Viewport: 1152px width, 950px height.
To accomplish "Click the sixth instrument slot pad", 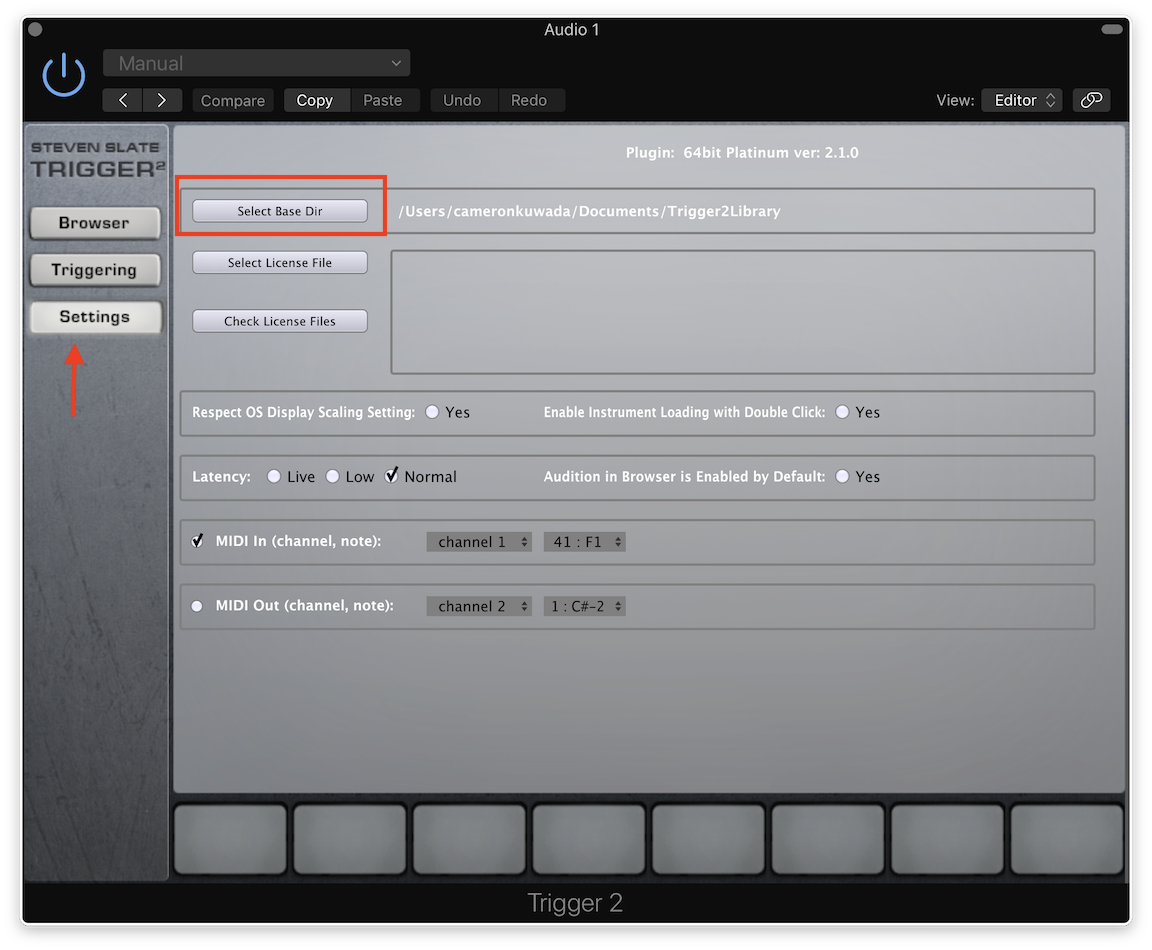I will tap(828, 839).
